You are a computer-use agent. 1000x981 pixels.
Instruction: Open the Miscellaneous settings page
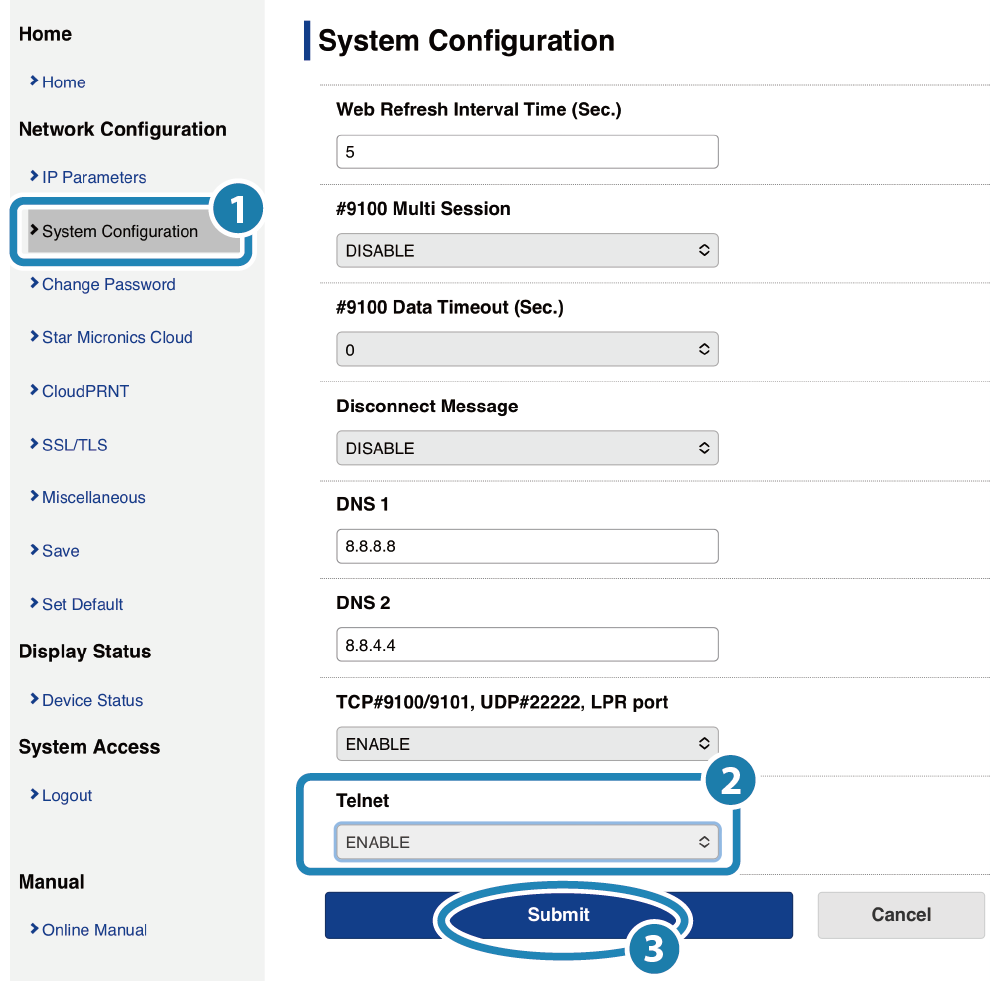pos(93,497)
